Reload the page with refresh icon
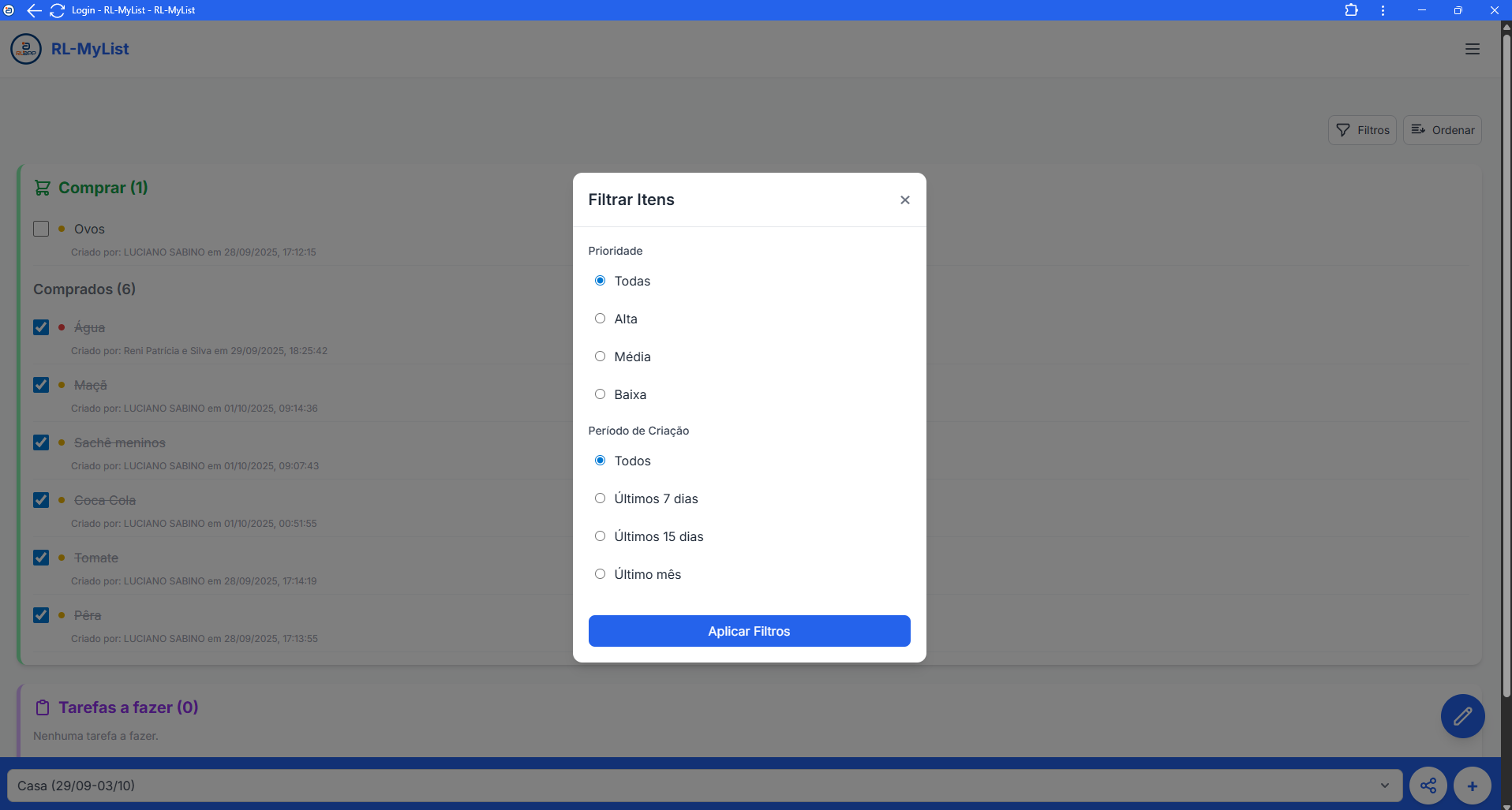This screenshot has width=1512, height=810. click(57, 10)
